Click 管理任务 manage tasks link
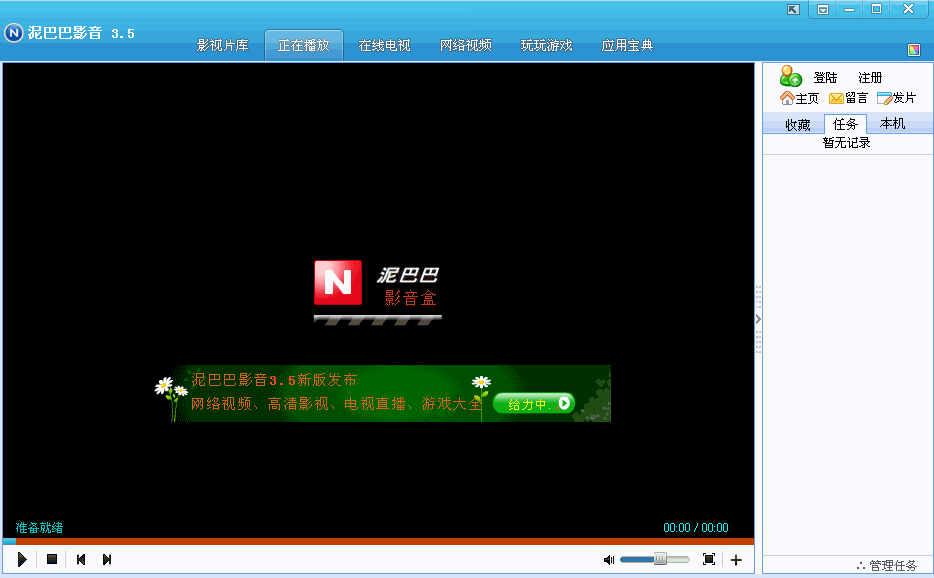The width and height of the screenshot is (934, 578). [887, 565]
